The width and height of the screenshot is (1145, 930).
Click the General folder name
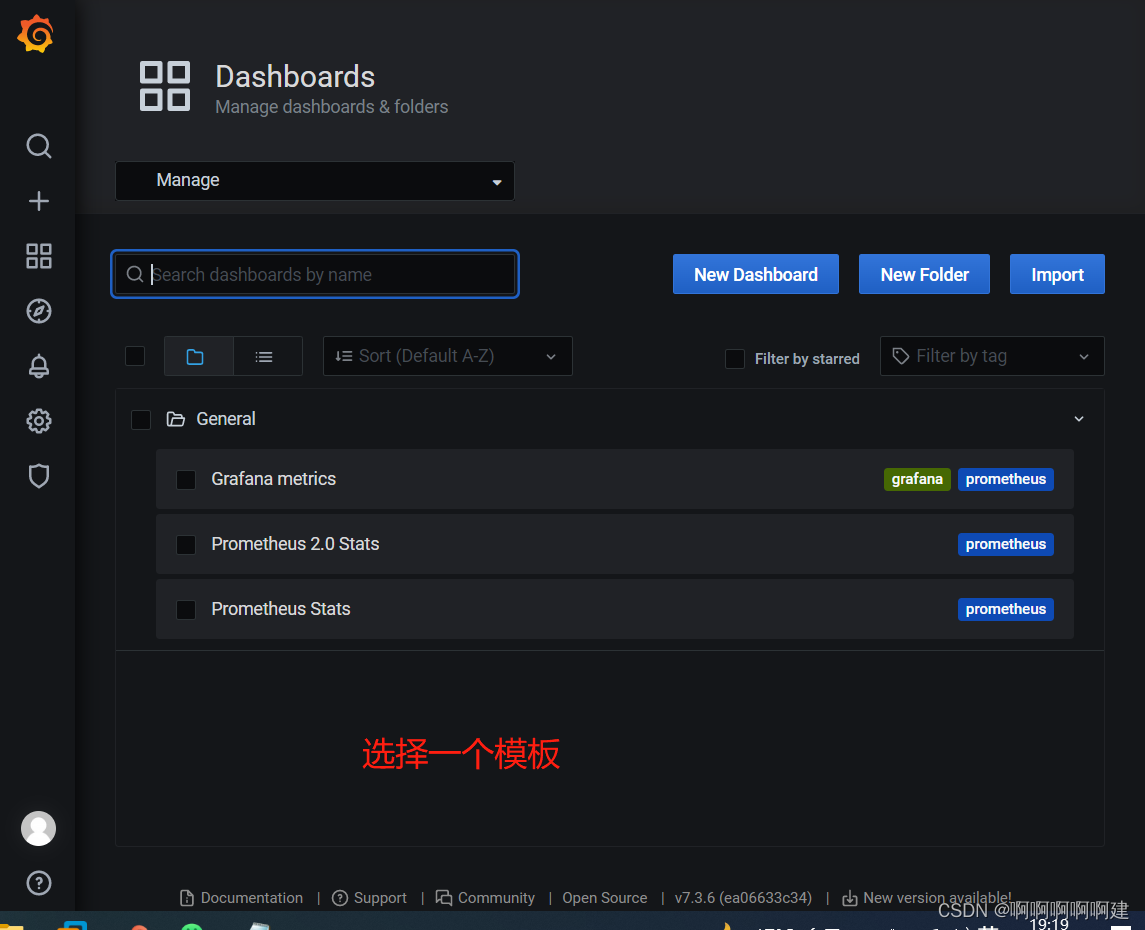pos(226,419)
